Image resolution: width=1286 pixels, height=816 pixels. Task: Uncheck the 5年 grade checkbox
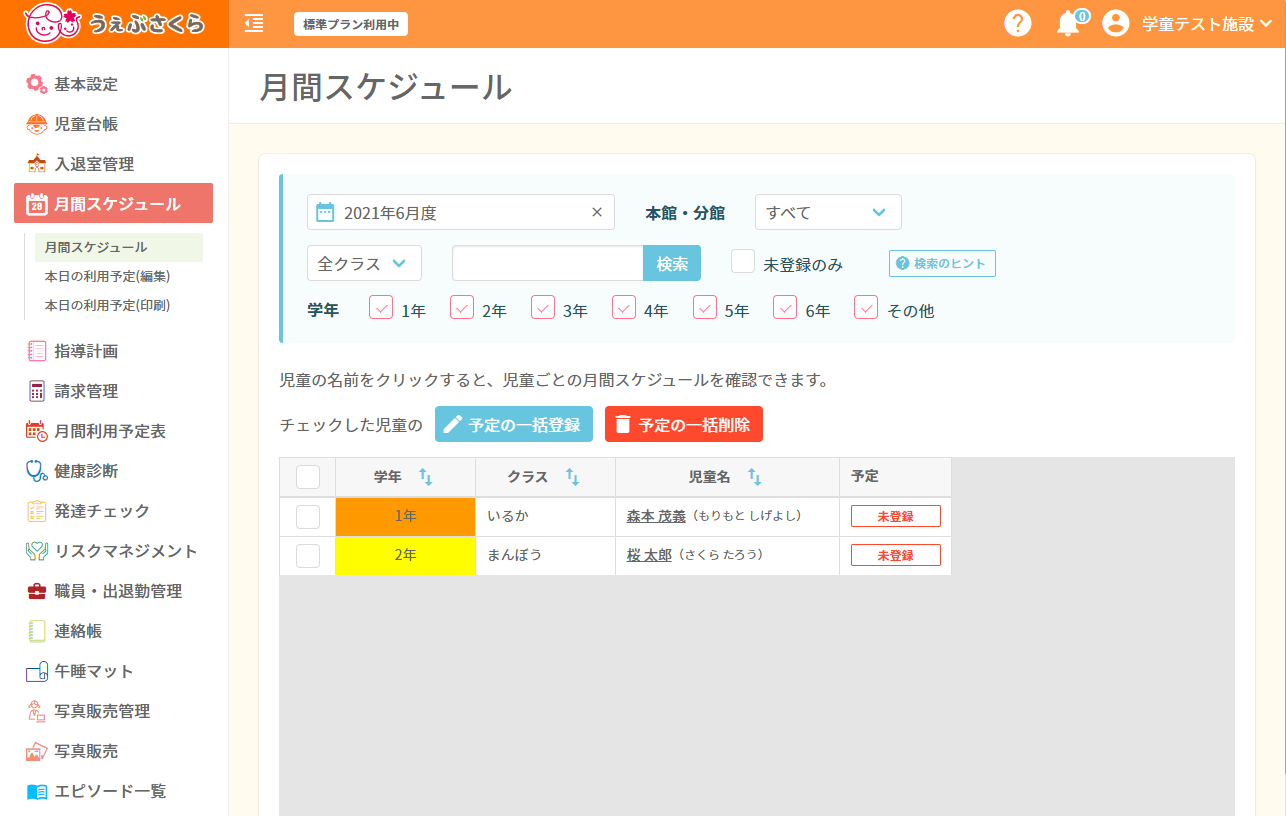point(705,307)
